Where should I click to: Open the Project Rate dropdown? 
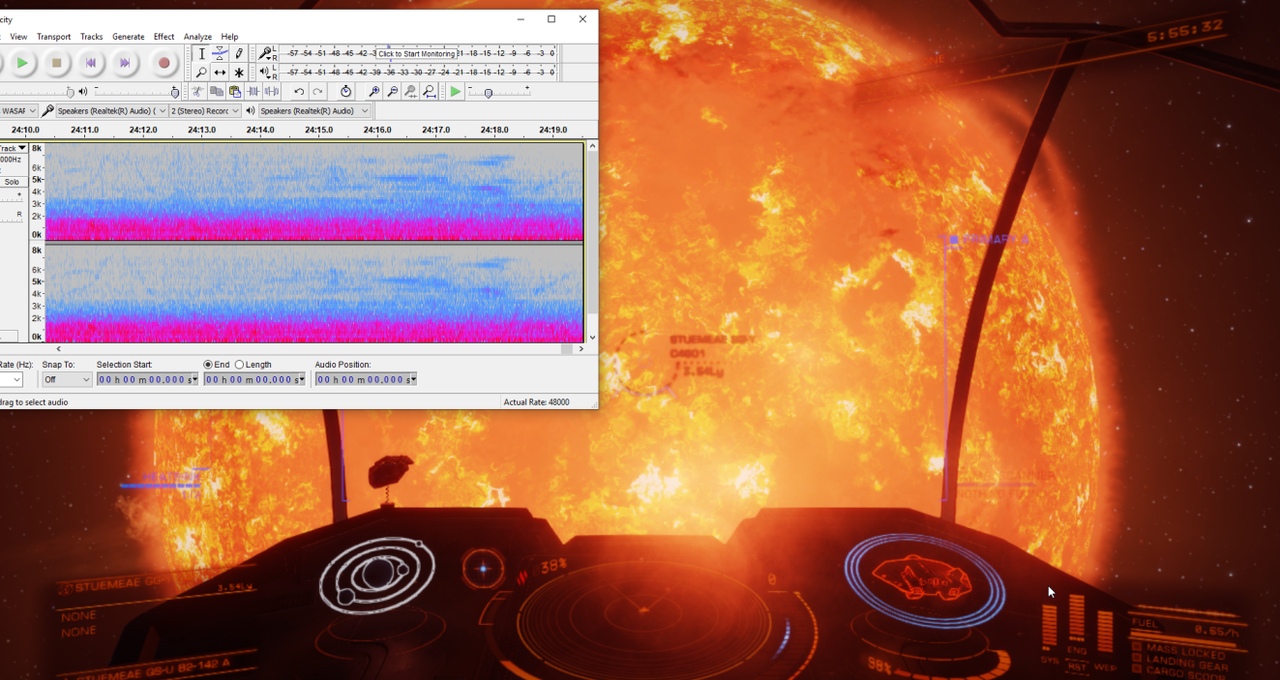point(11,380)
